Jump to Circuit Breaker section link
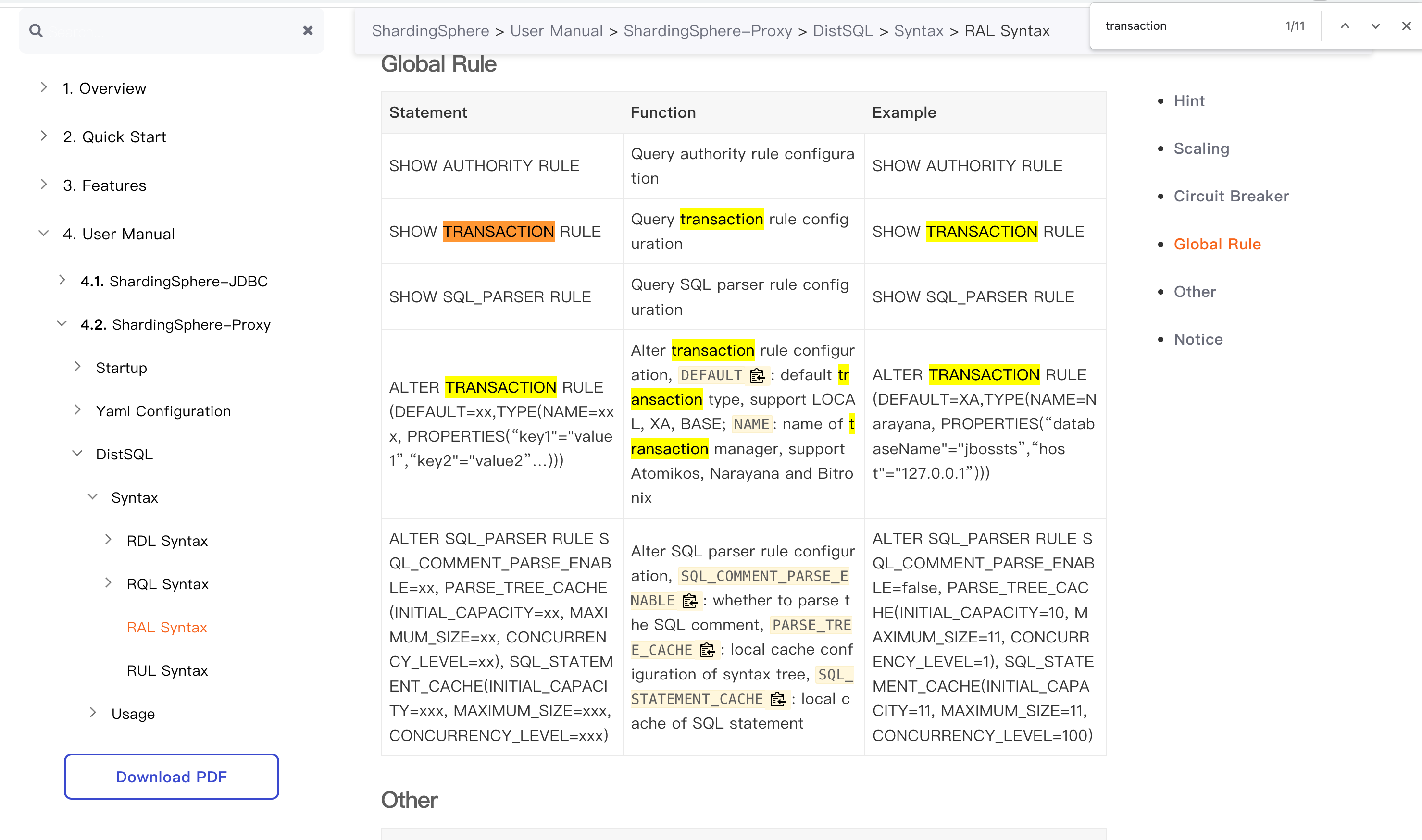1422x840 pixels. click(x=1231, y=196)
